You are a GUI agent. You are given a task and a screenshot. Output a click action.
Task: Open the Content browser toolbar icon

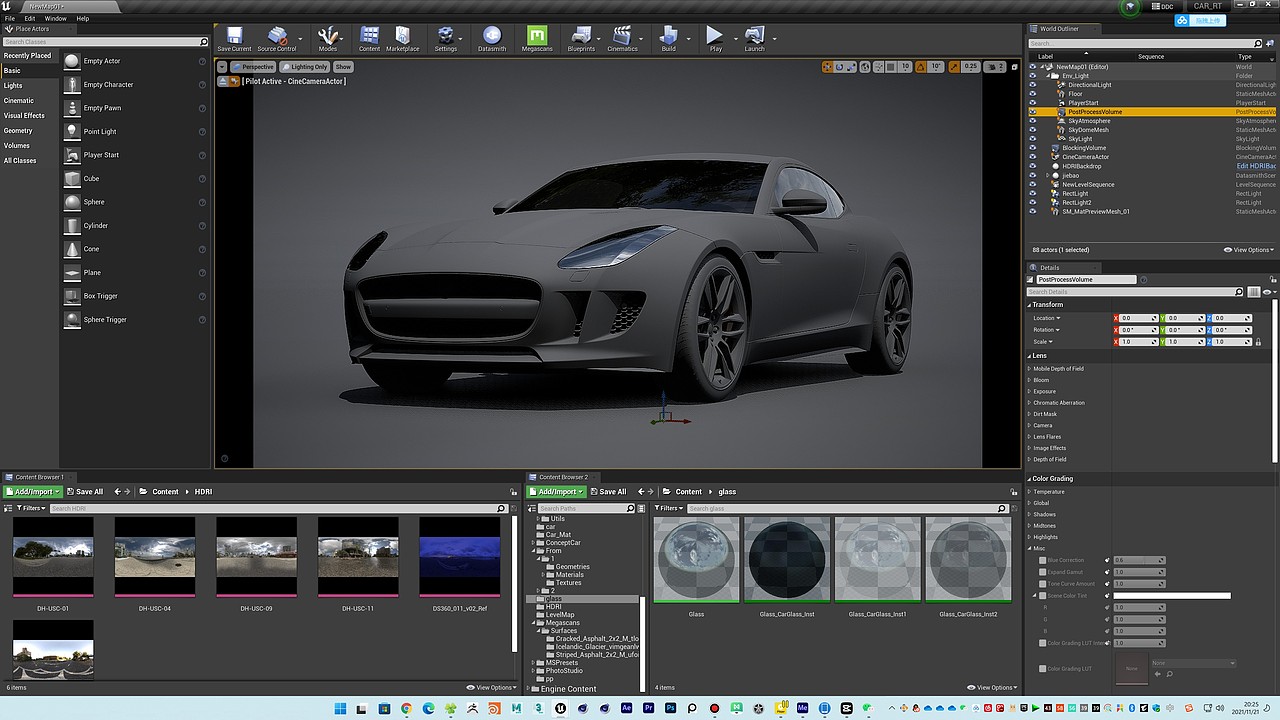[x=369, y=37]
